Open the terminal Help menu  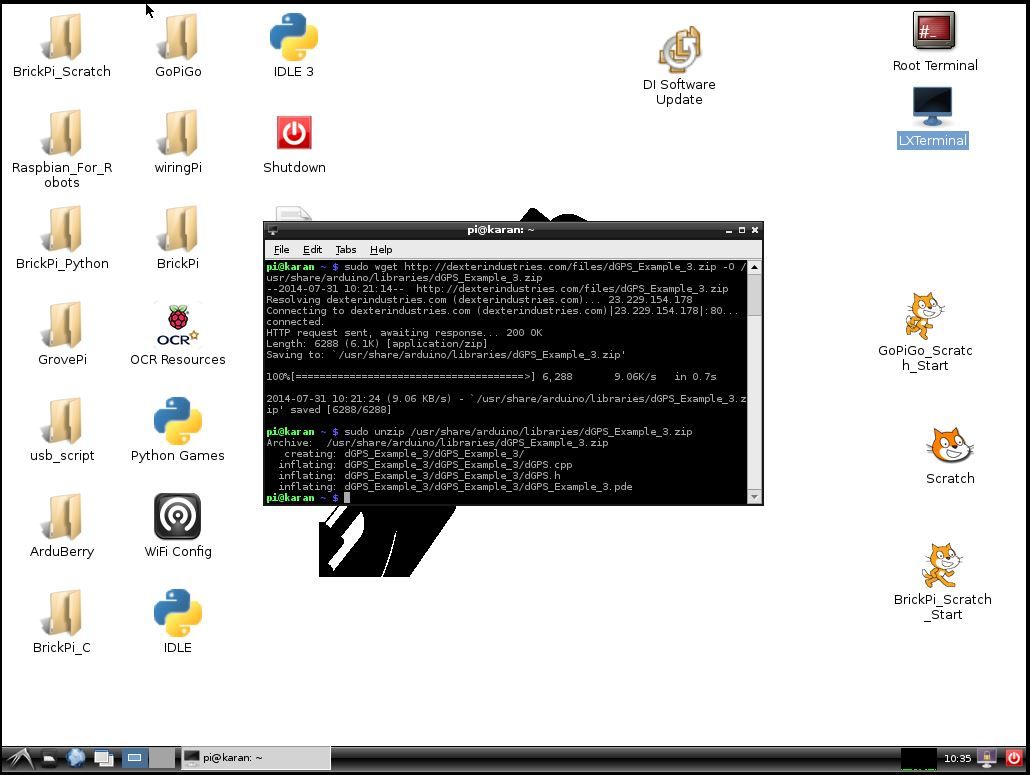(381, 250)
